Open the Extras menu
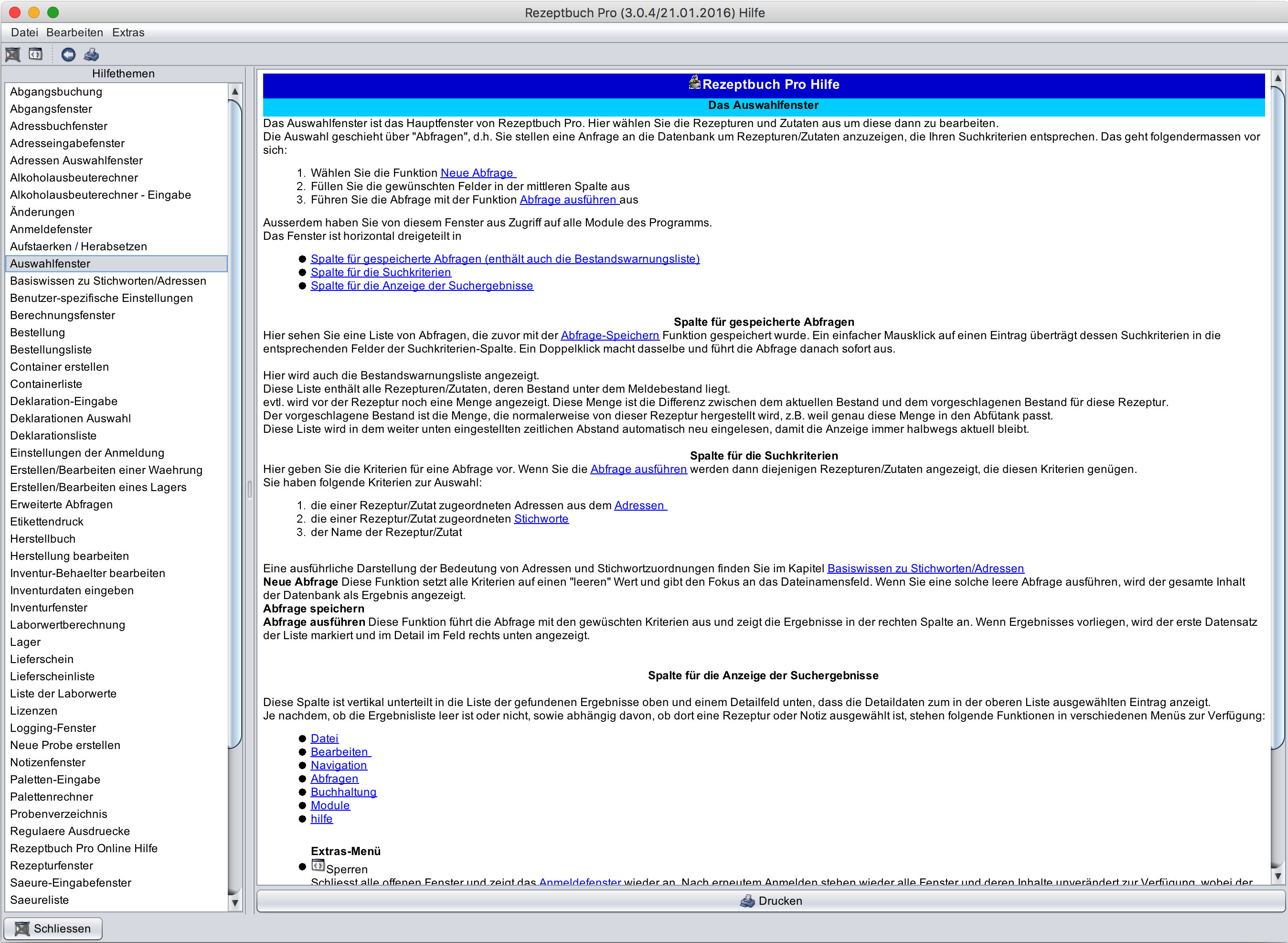This screenshot has height=943, width=1288. tap(128, 32)
